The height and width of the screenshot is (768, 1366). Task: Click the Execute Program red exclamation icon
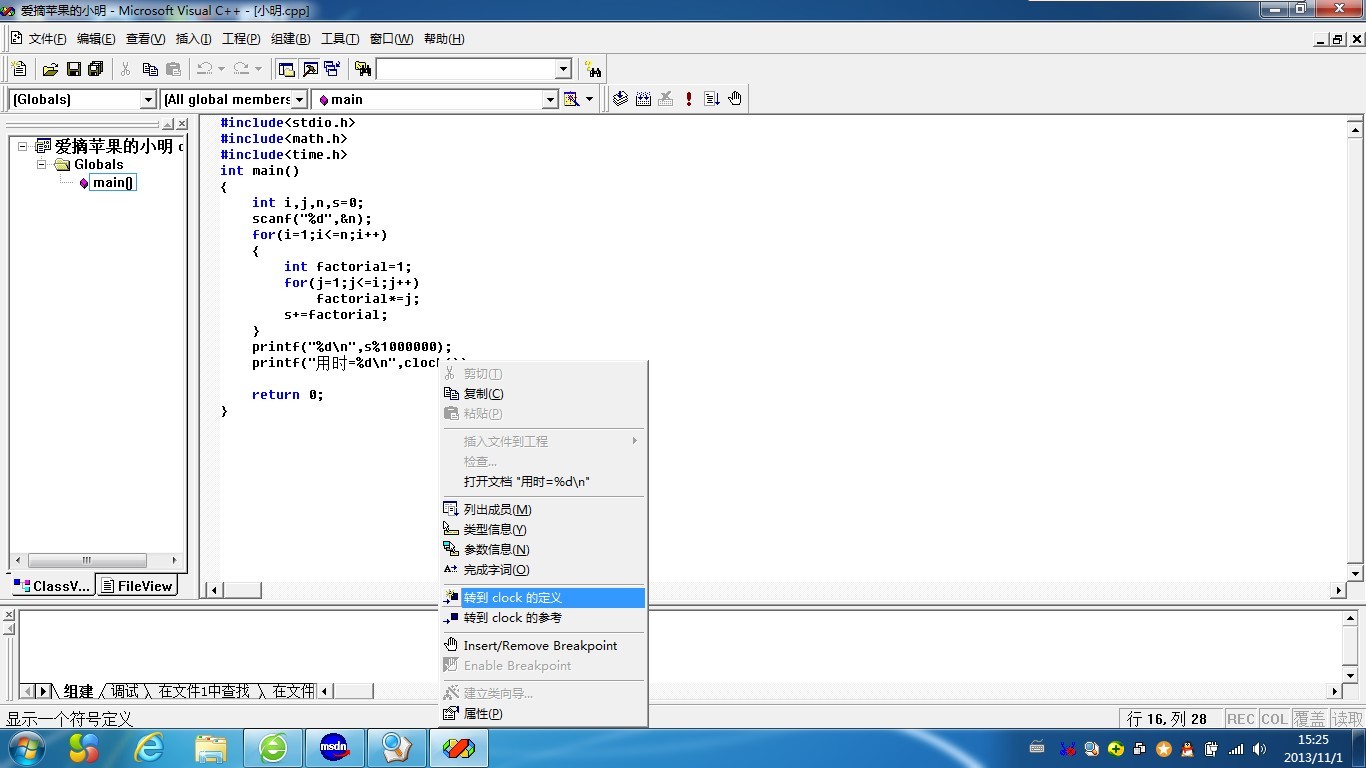point(689,99)
